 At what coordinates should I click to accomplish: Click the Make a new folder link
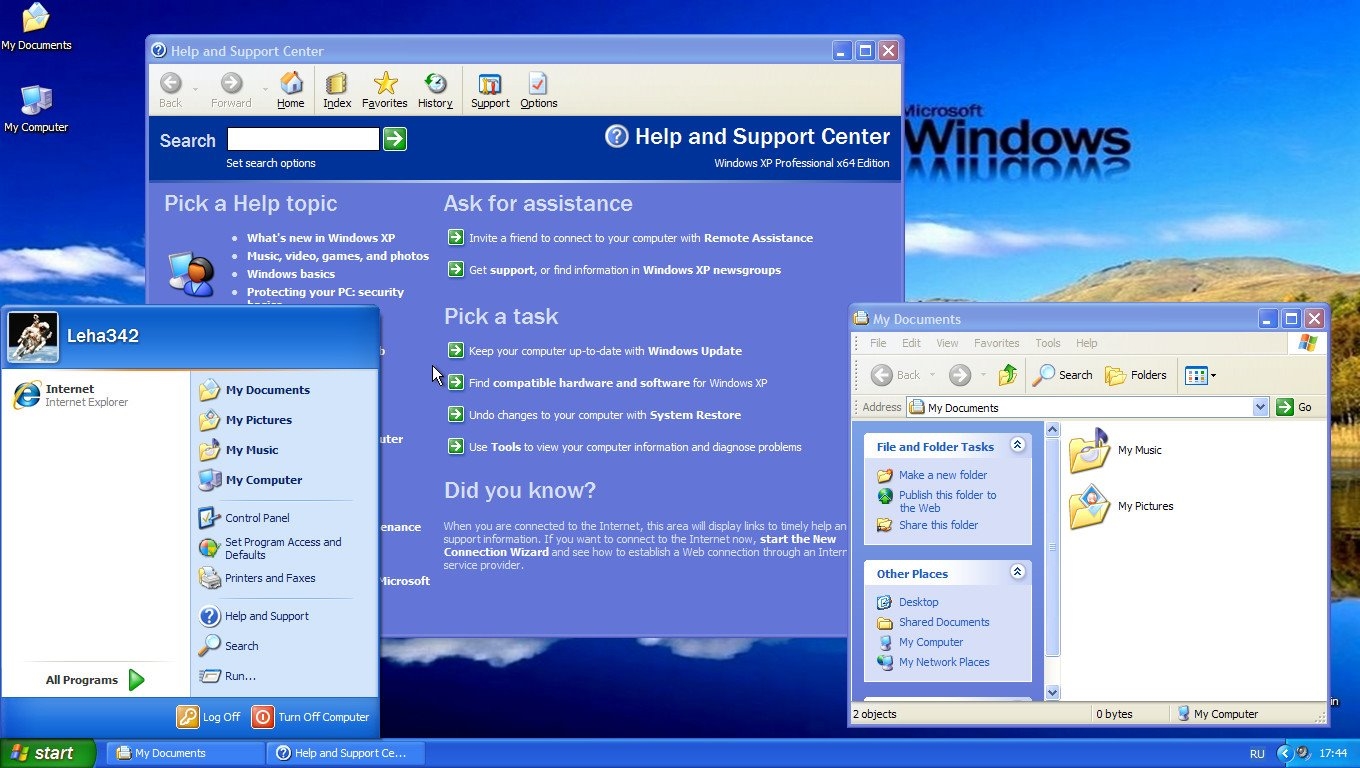[x=942, y=475]
